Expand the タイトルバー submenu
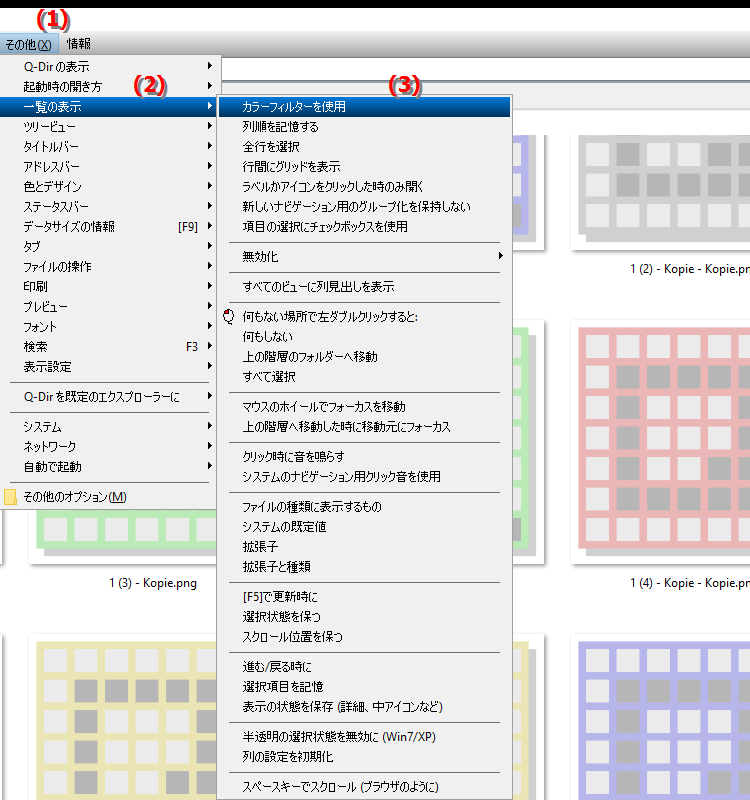This screenshot has width=750, height=800. [x=110, y=146]
